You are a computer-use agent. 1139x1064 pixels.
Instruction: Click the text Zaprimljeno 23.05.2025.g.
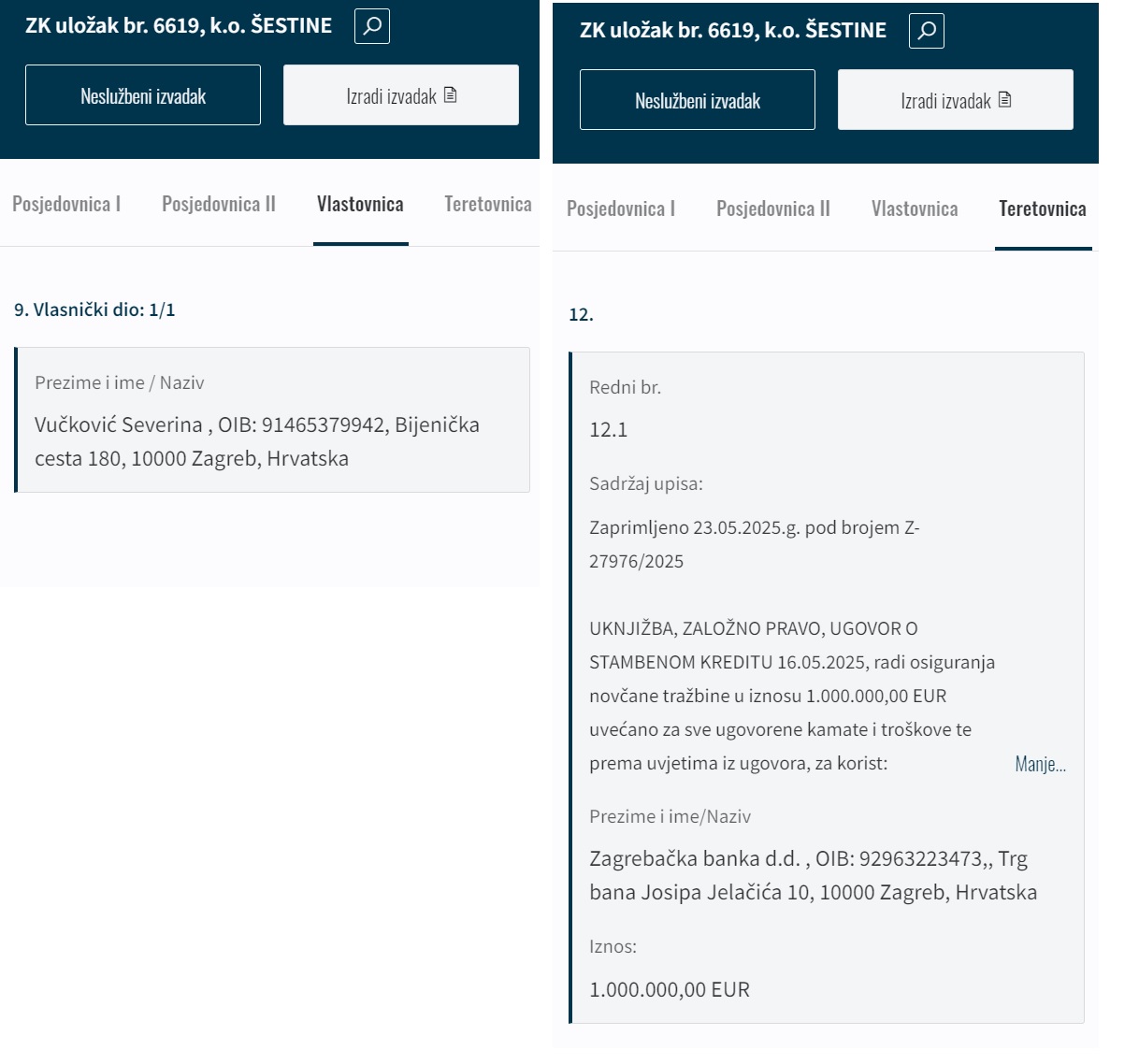(x=695, y=527)
